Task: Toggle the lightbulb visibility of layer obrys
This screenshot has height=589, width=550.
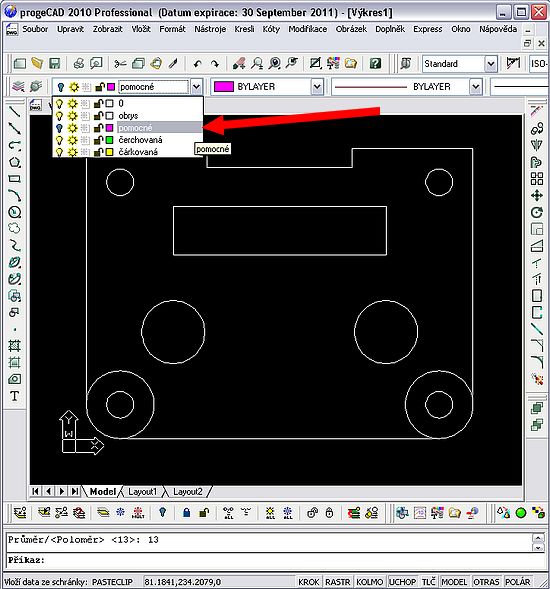Action: point(59,116)
